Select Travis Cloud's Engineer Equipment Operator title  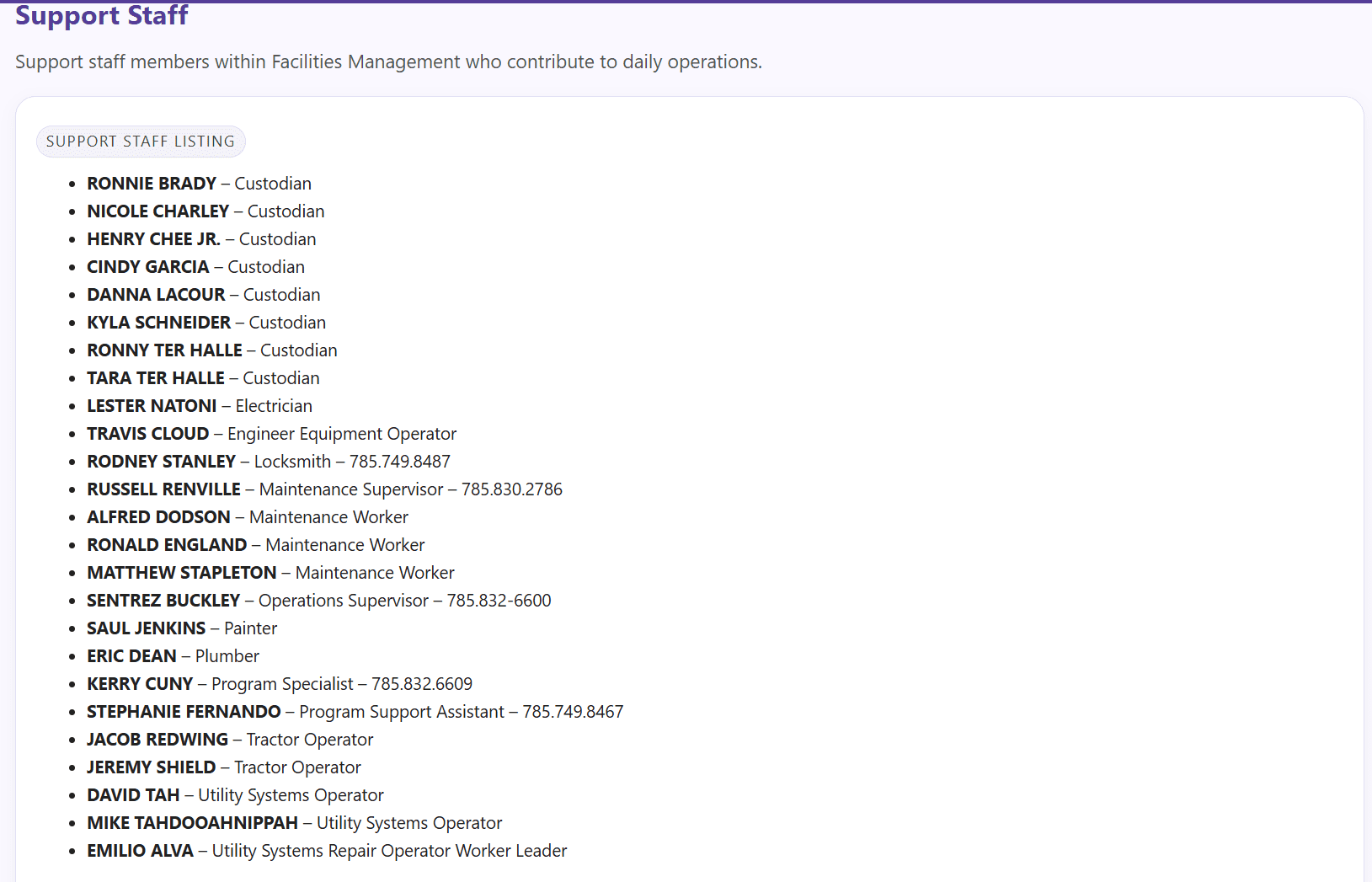[x=341, y=434]
